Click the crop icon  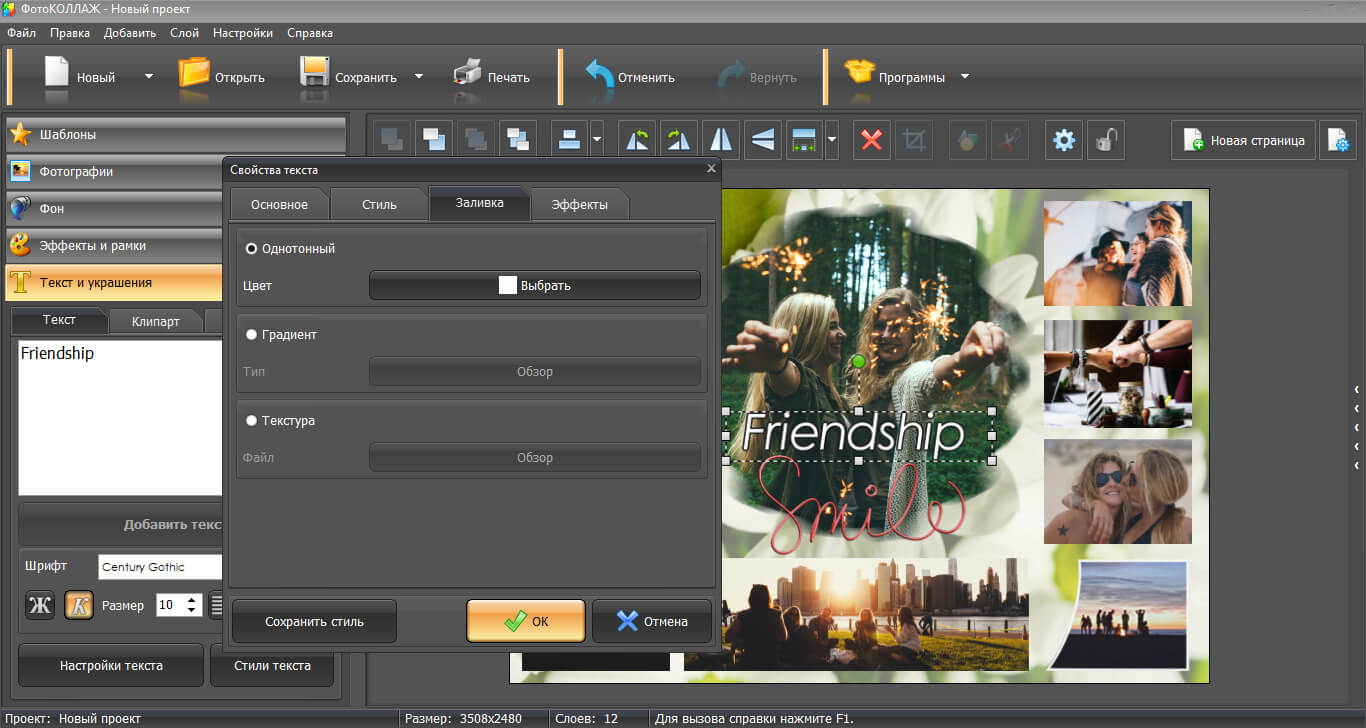point(913,140)
